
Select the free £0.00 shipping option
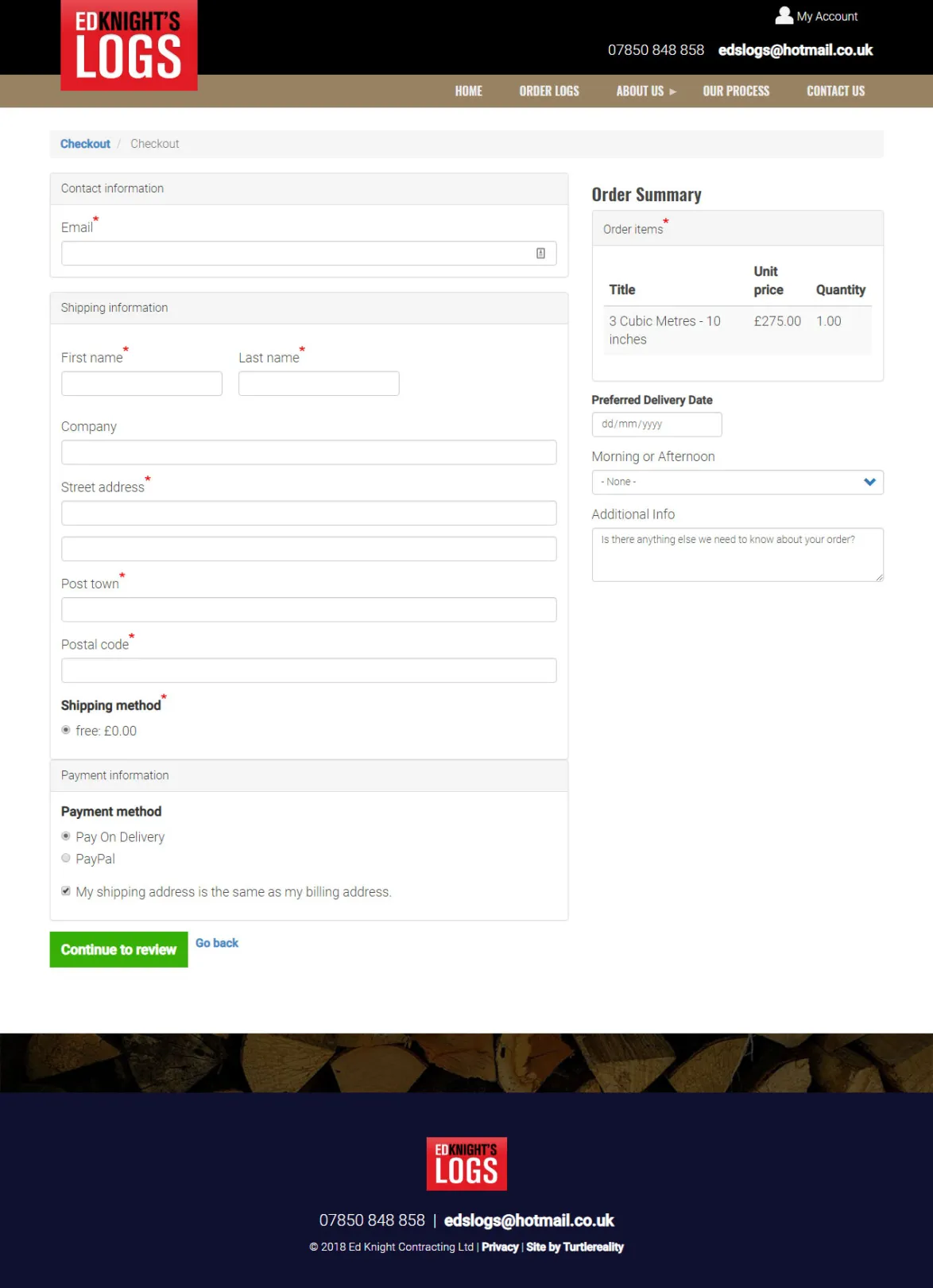[66, 730]
